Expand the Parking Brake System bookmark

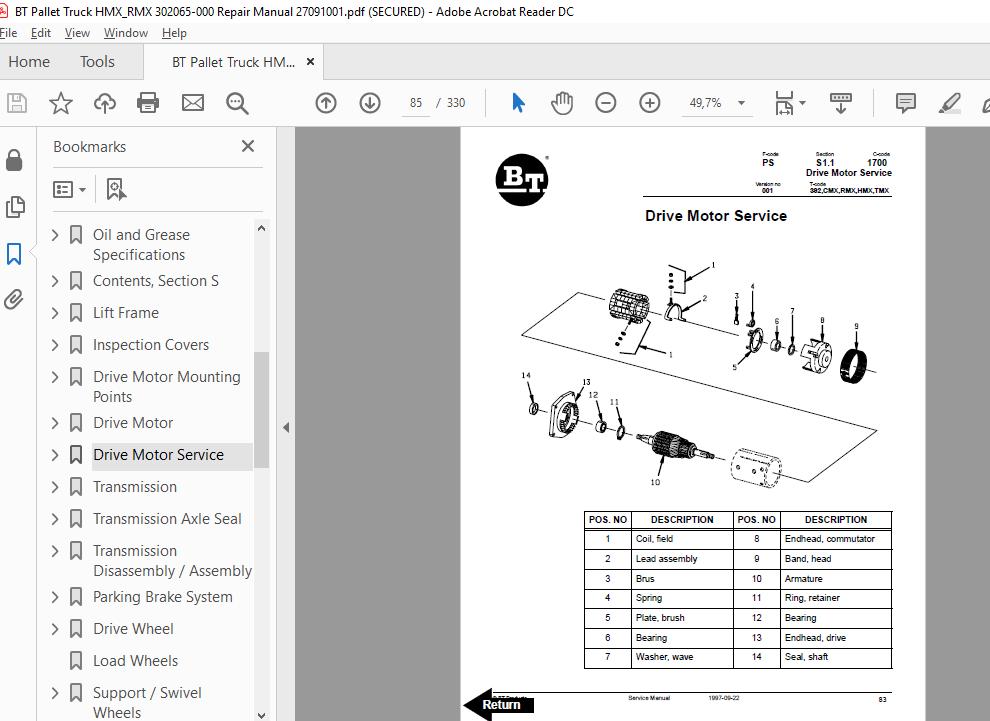[x=55, y=597]
